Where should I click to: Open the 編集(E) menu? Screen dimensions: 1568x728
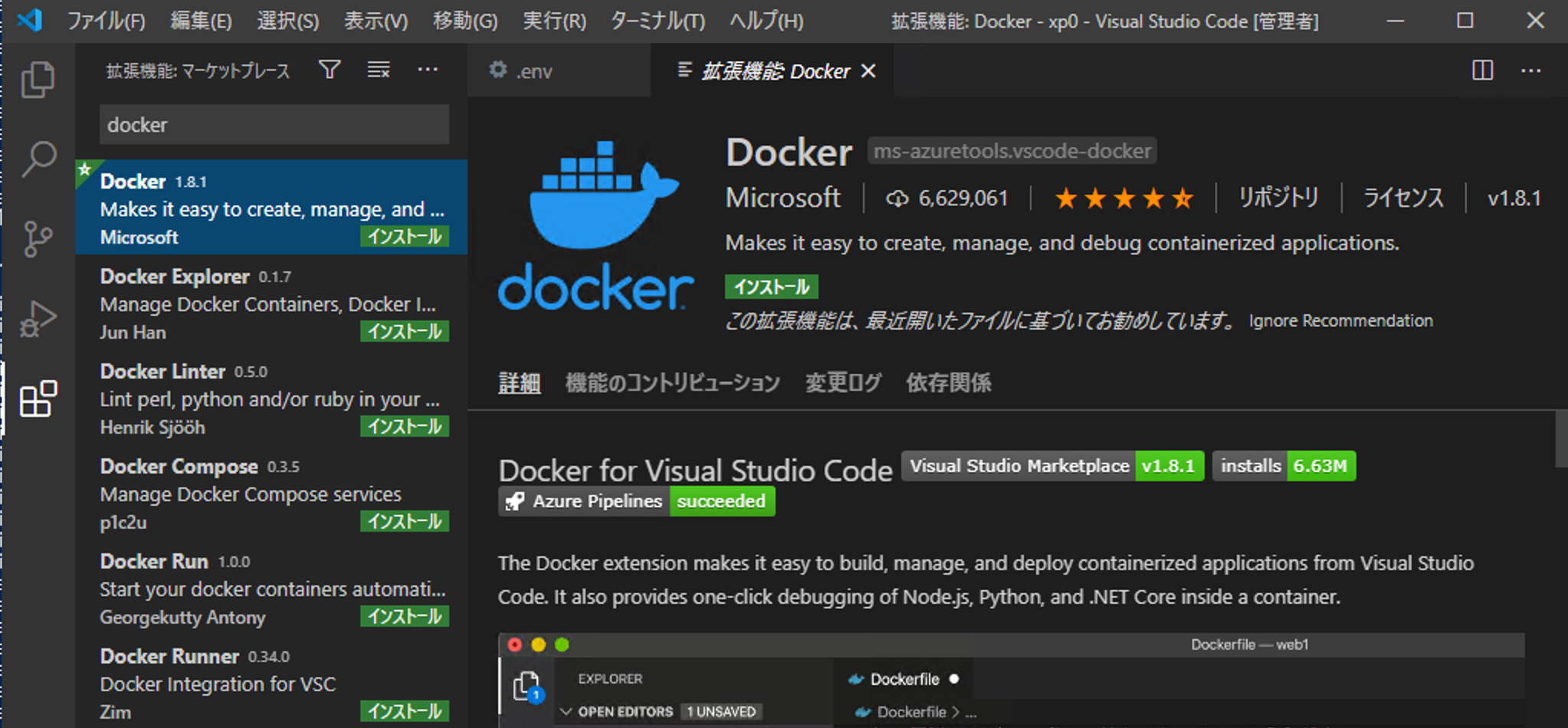201,21
